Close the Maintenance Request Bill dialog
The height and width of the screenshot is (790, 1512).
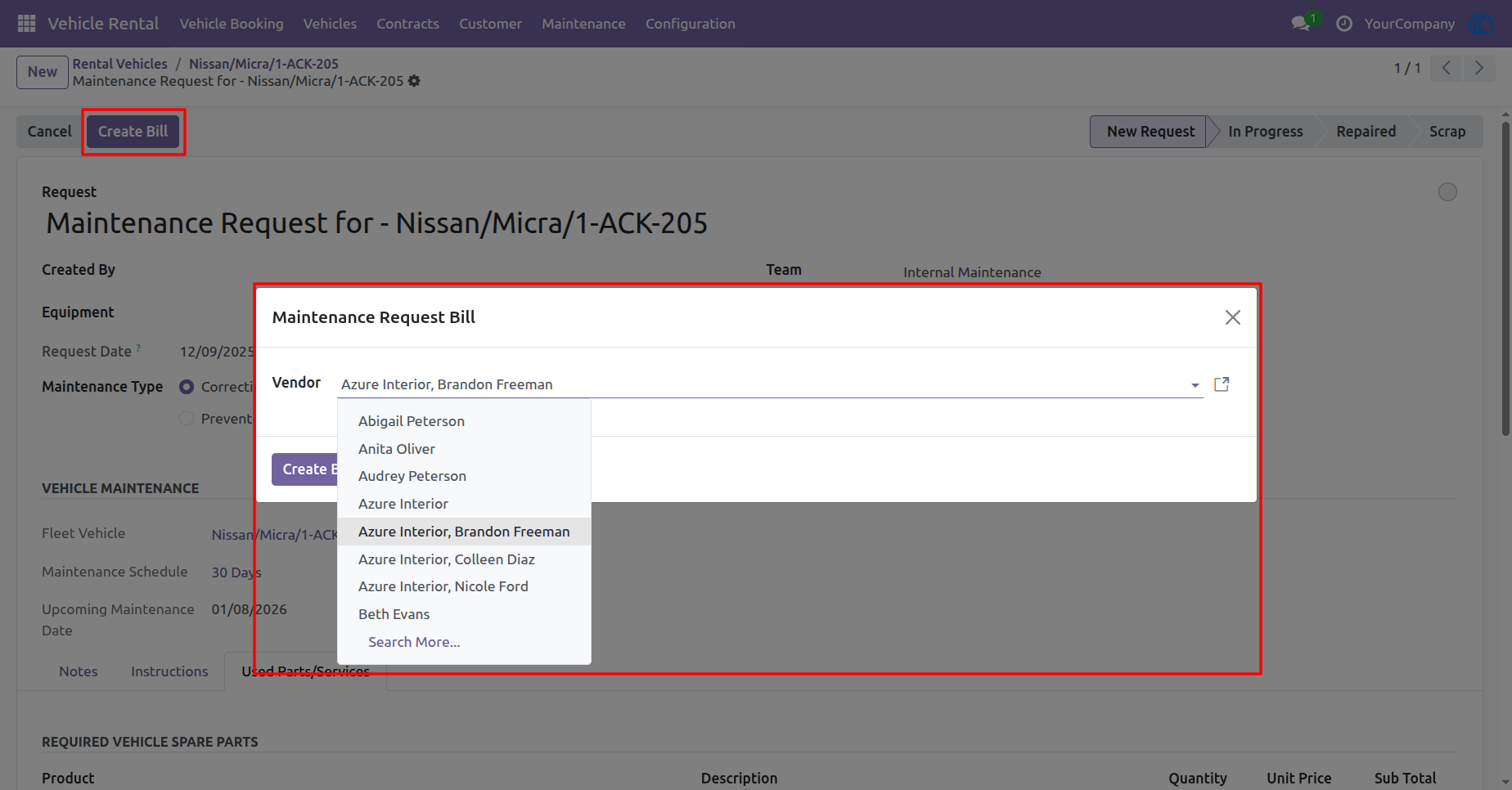tap(1232, 317)
